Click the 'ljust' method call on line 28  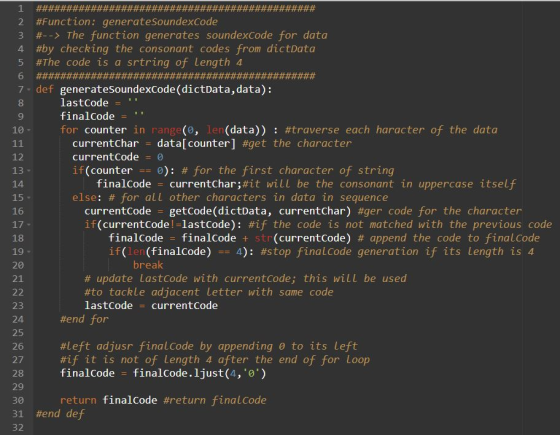[x=209, y=374]
